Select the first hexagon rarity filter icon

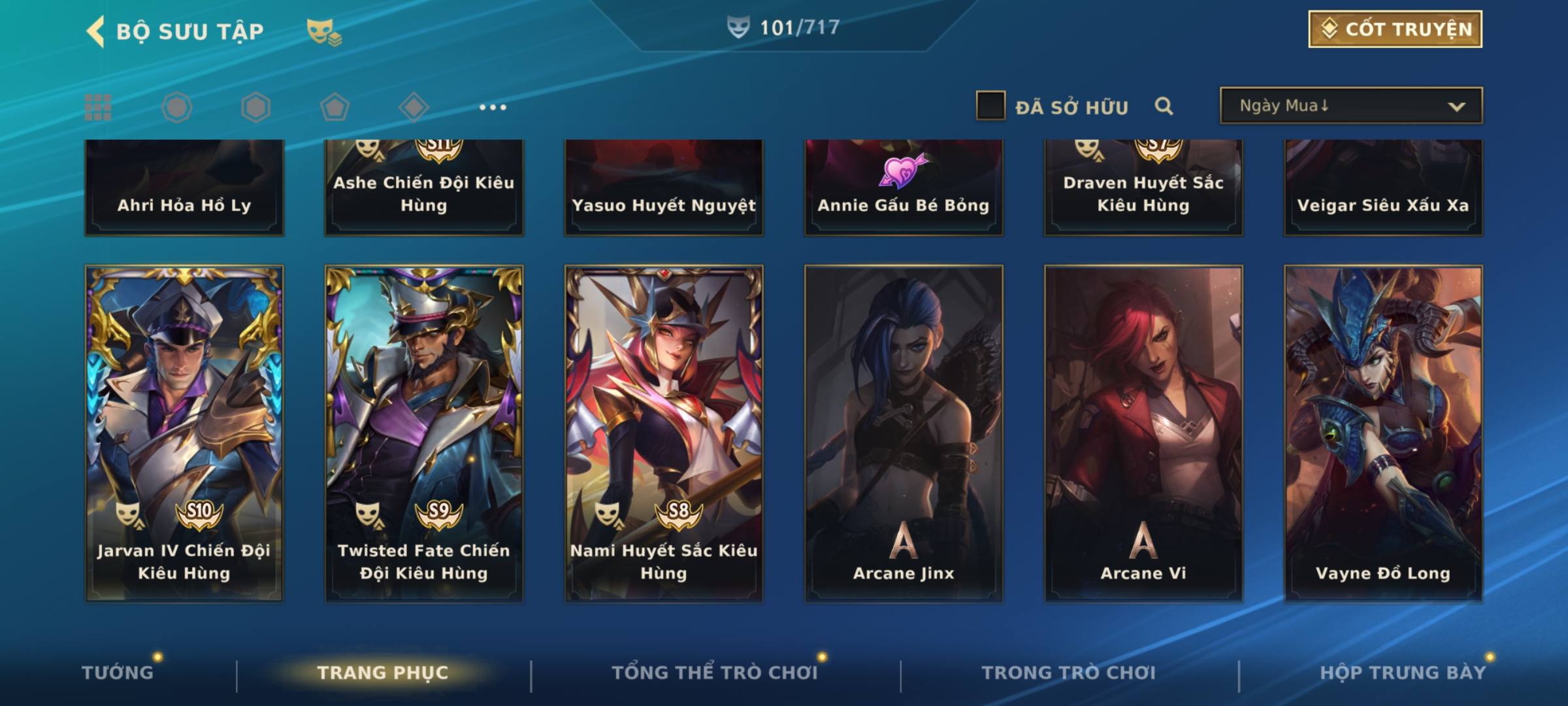[177, 107]
